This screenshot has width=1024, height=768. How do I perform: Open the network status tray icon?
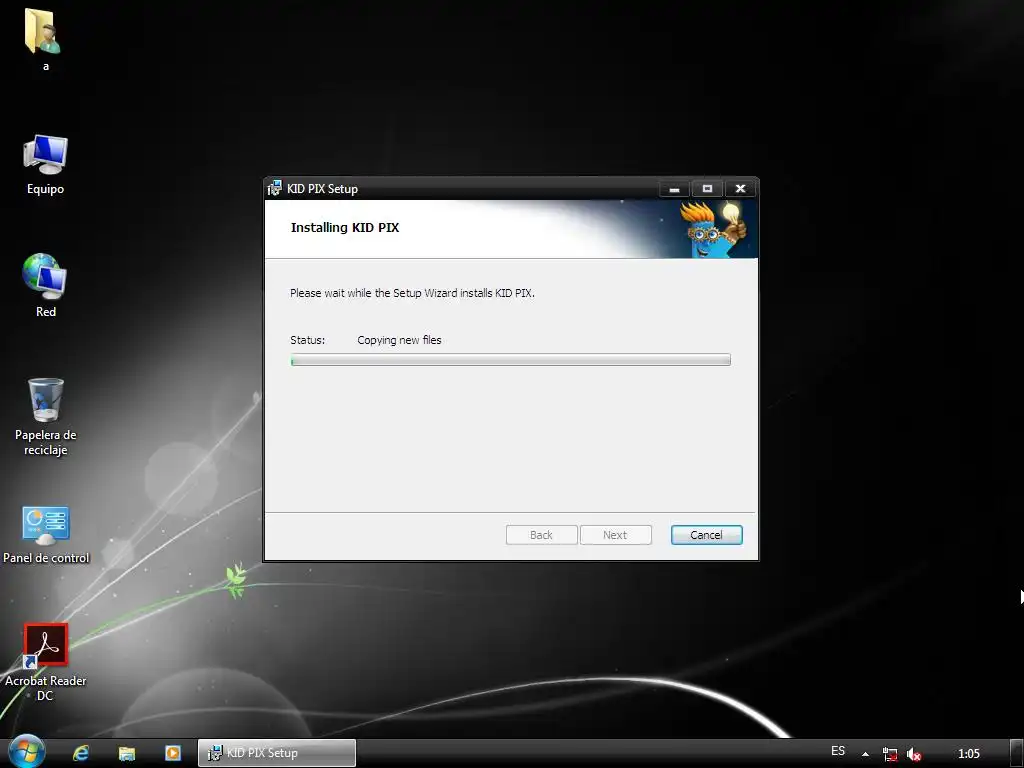(889, 754)
